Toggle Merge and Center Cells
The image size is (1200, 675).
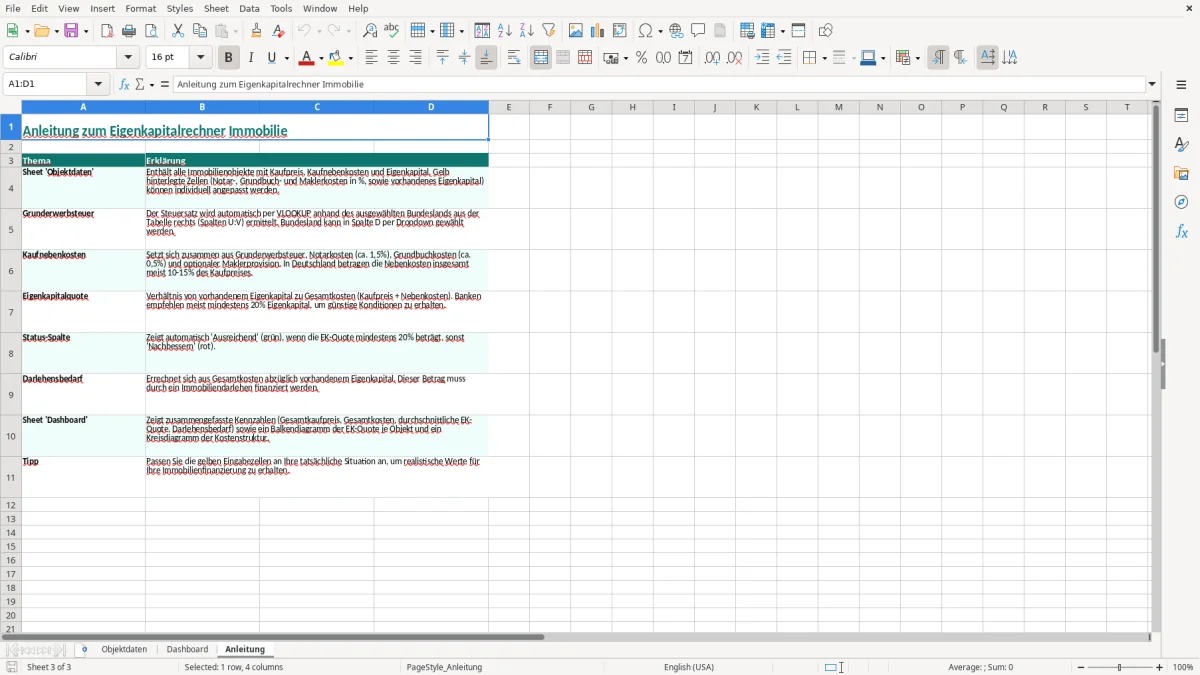[x=541, y=58]
